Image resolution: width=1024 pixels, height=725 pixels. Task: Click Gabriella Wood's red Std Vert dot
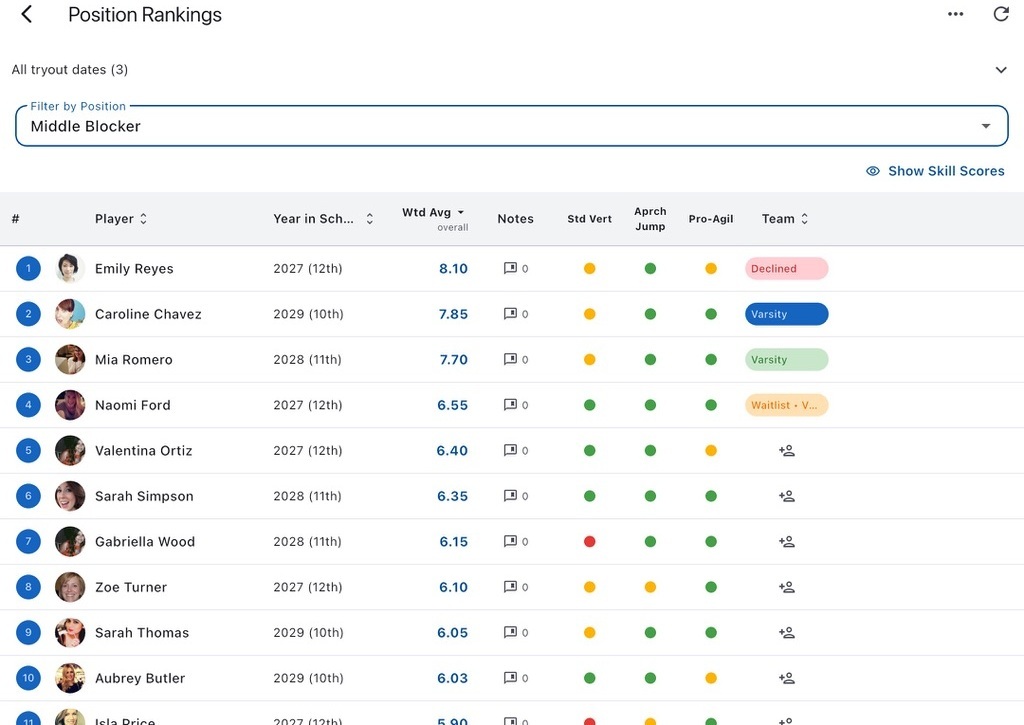[589, 541]
